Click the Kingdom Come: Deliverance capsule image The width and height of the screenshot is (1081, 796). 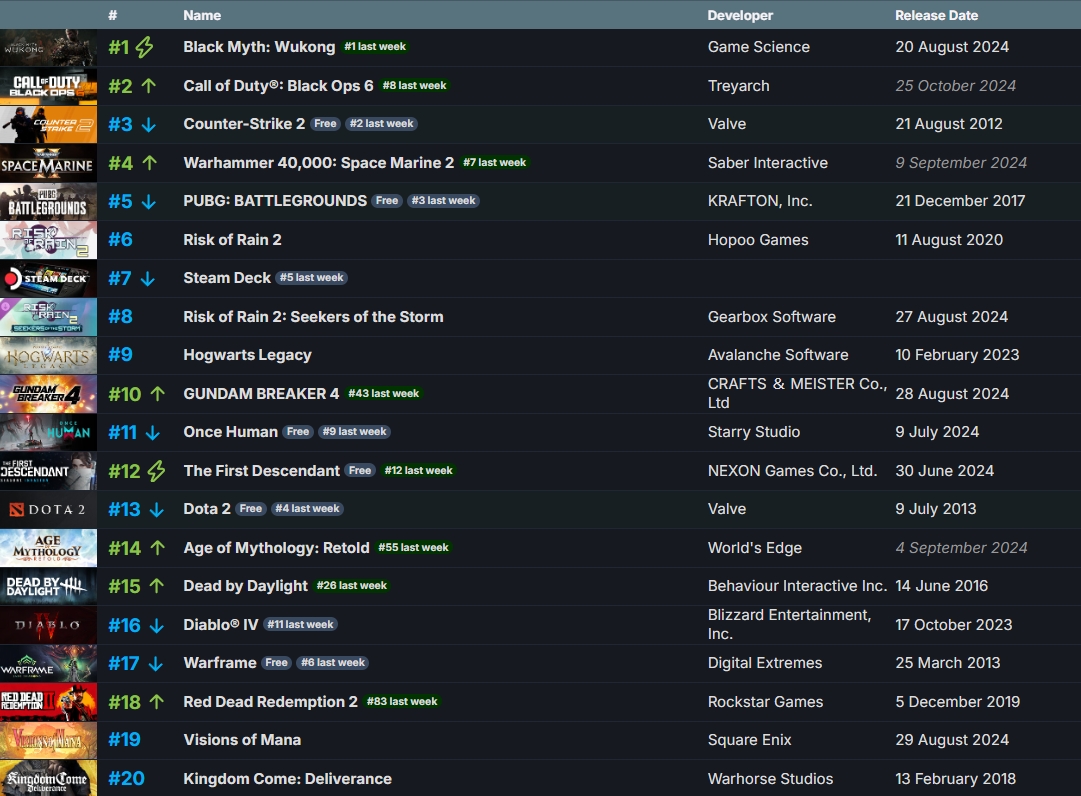(48, 778)
